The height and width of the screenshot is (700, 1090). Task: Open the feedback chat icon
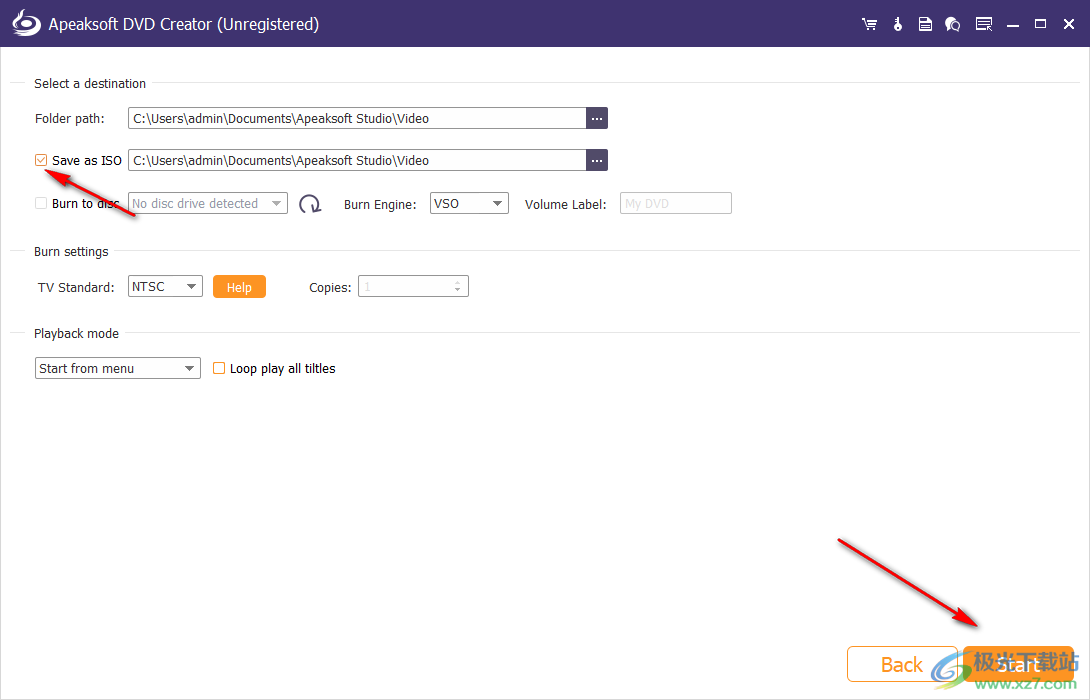click(x=952, y=24)
